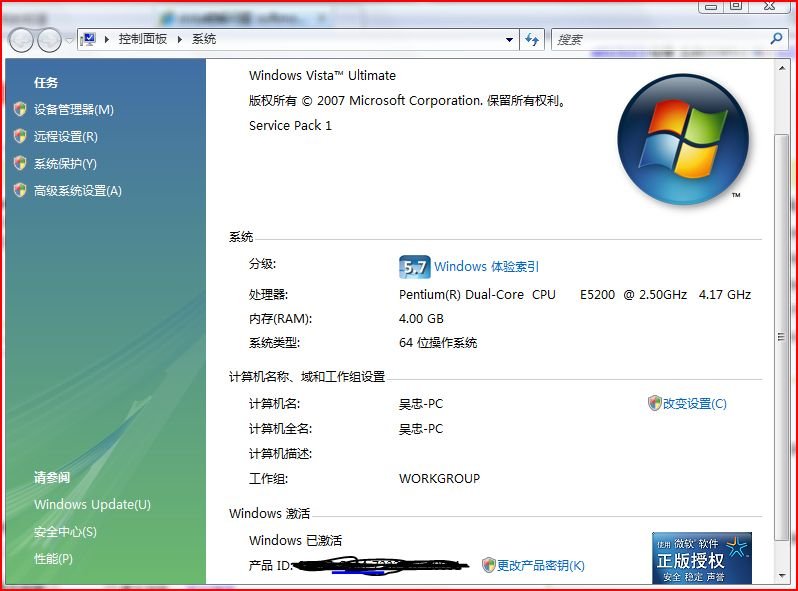Click scrollbar up arrow
The image size is (798, 591).
point(781,68)
